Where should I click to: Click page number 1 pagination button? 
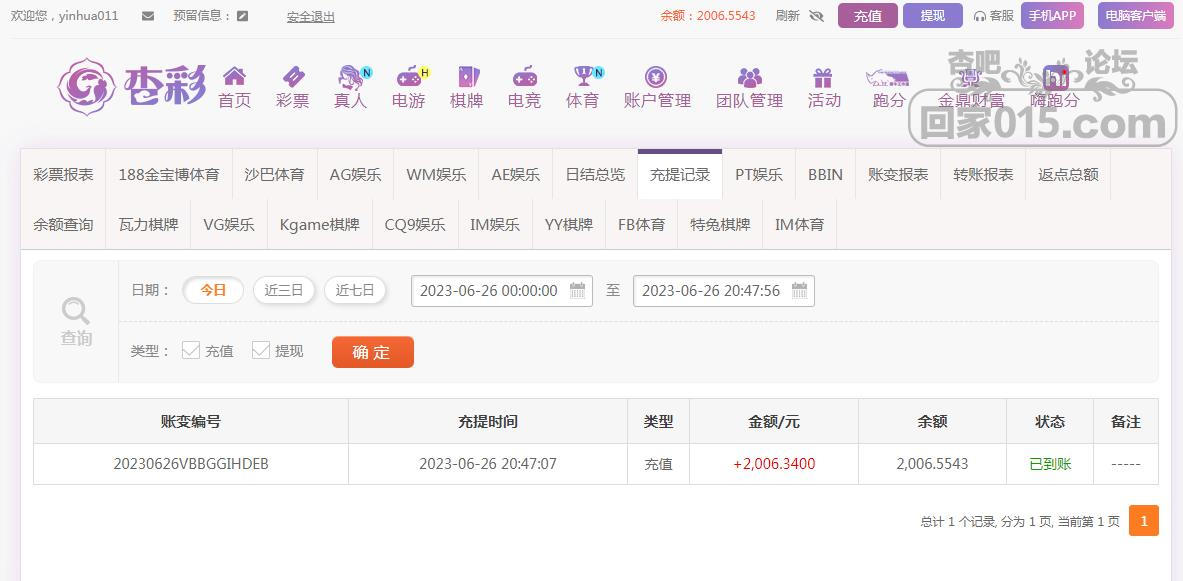click(1144, 521)
